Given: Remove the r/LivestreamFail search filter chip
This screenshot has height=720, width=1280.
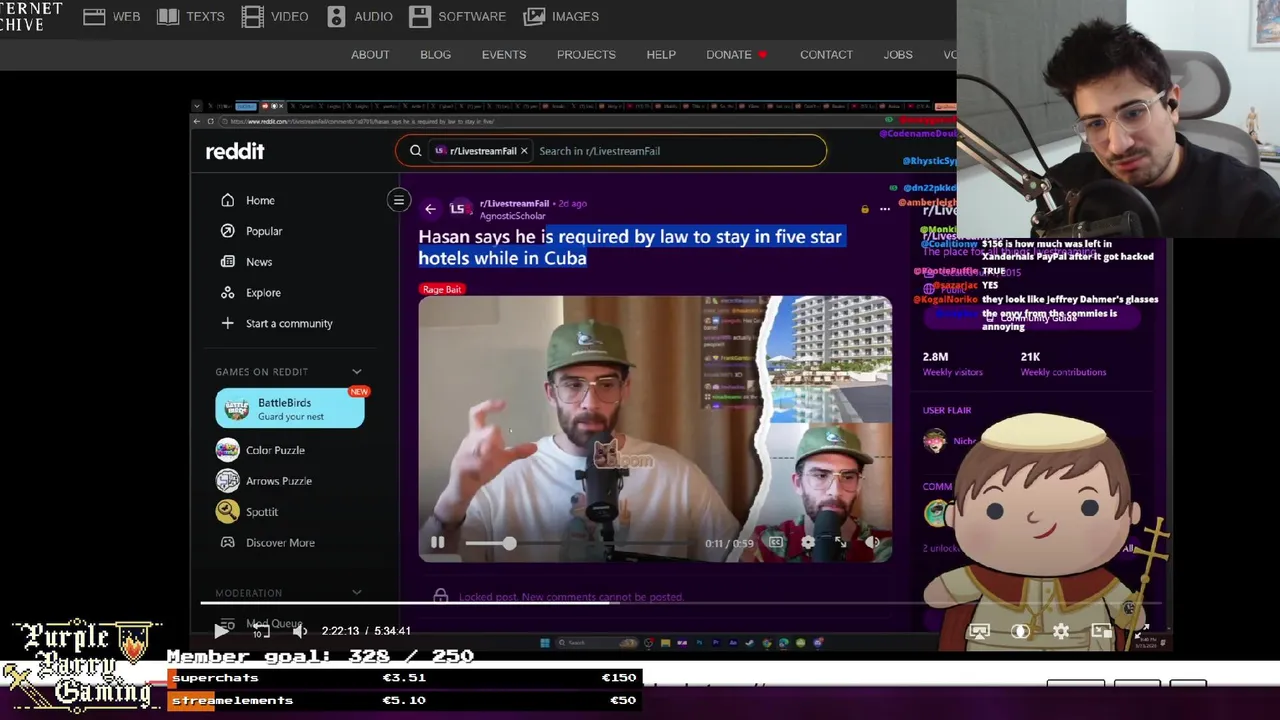Looking at the screenshot, I should point(523,151).
